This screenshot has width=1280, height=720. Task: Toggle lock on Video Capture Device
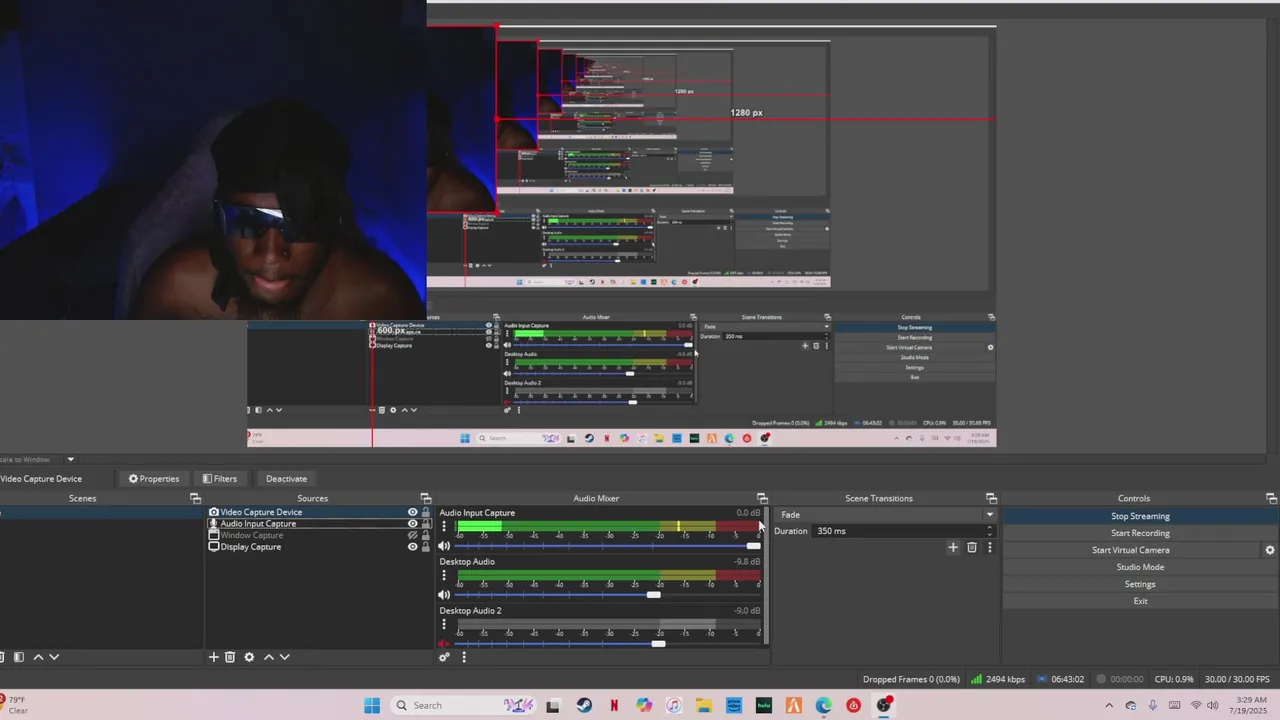point(426,512)
